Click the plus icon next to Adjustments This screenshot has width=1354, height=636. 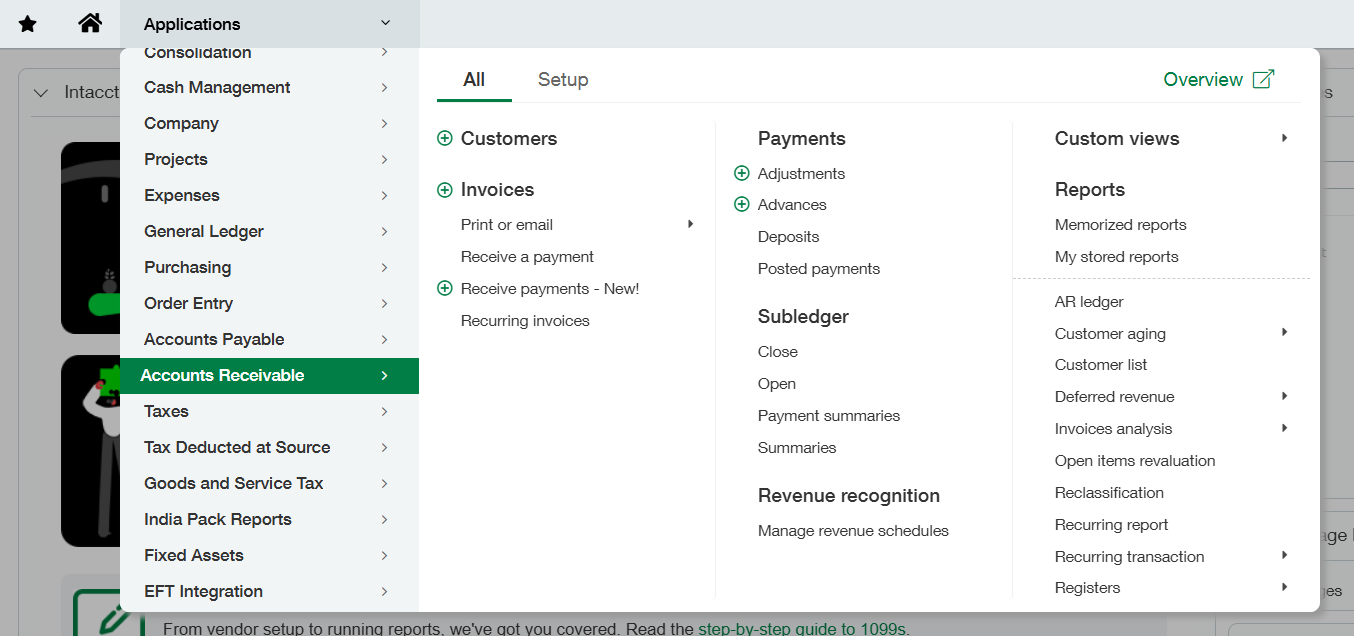pos(742,174)
